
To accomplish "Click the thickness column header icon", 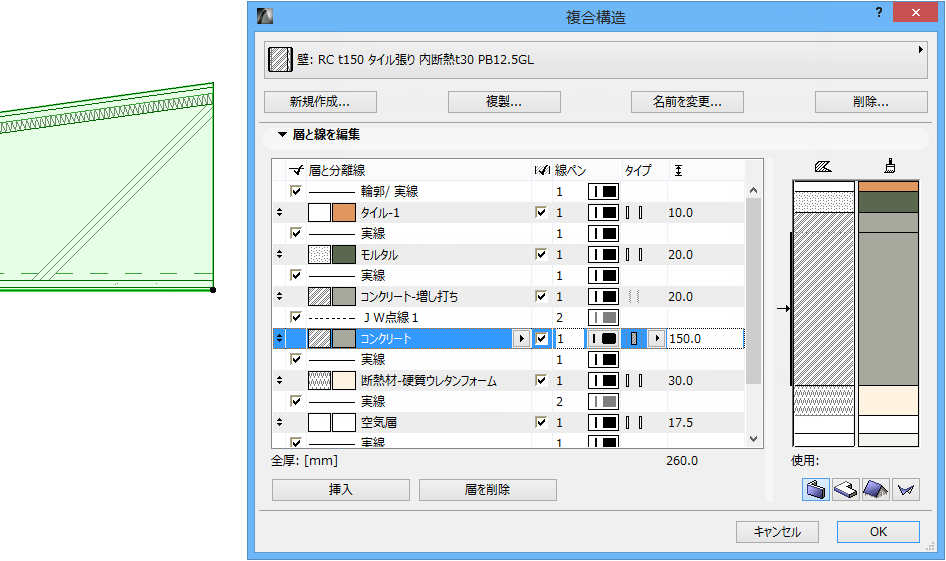I will coord(678,170).
